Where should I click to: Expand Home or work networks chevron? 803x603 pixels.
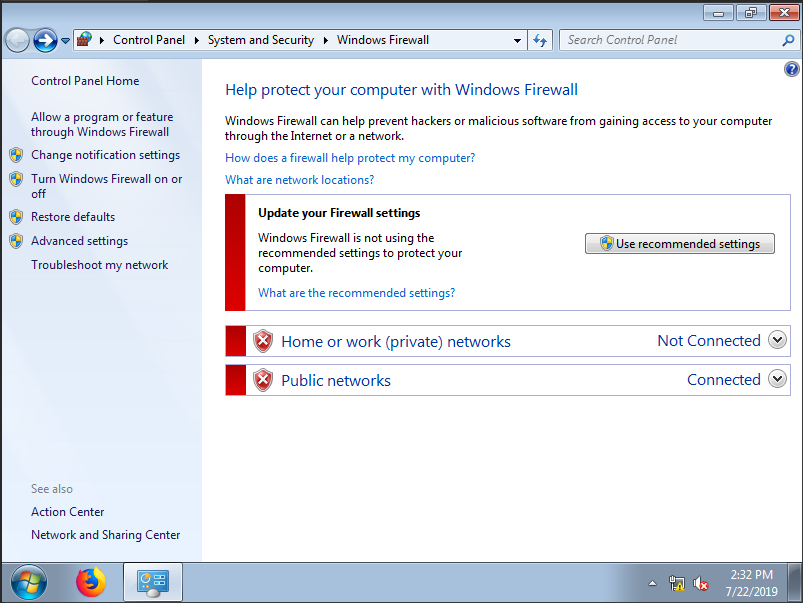[x=777, y=340]
